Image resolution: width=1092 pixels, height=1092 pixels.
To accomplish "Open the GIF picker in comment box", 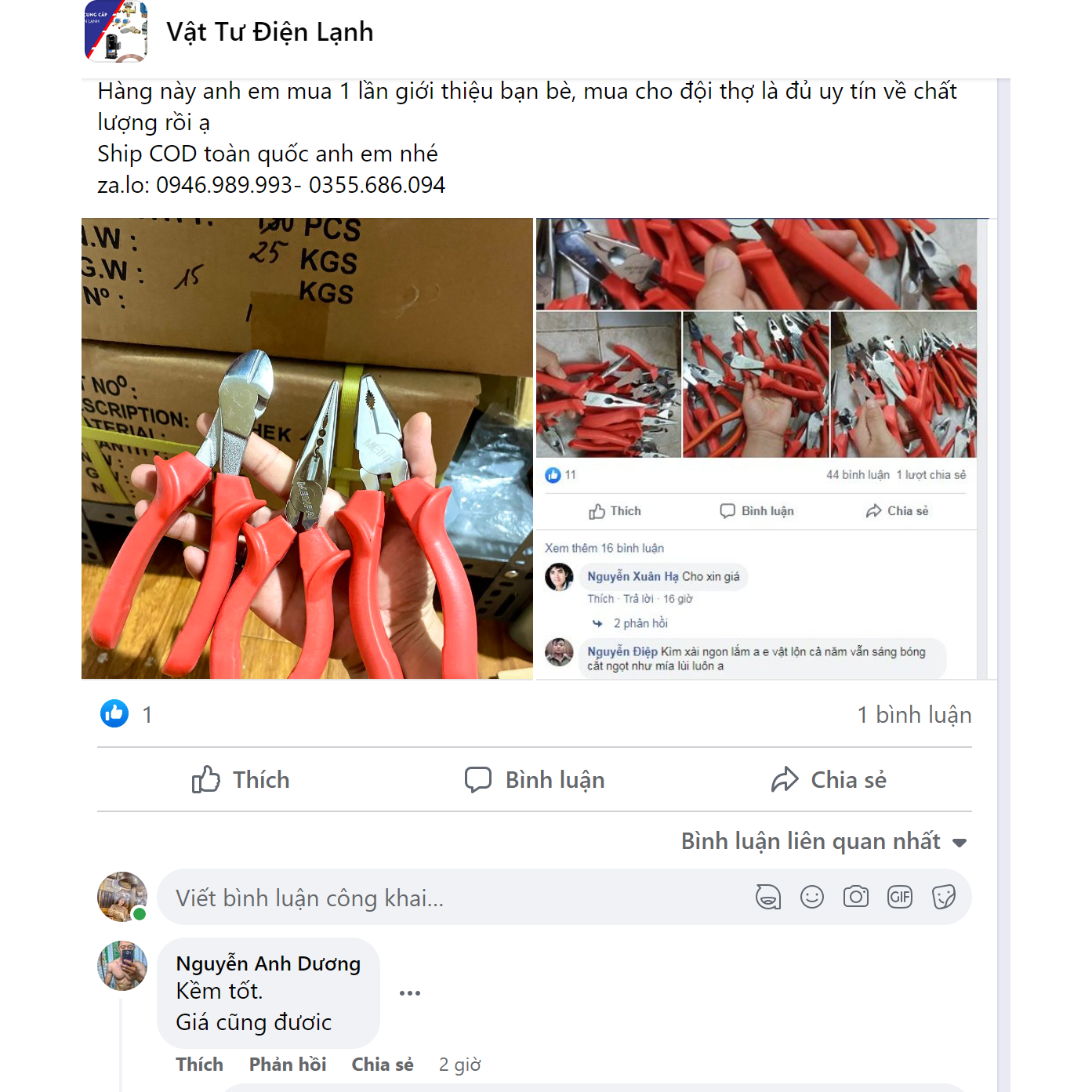I will 900,897.
